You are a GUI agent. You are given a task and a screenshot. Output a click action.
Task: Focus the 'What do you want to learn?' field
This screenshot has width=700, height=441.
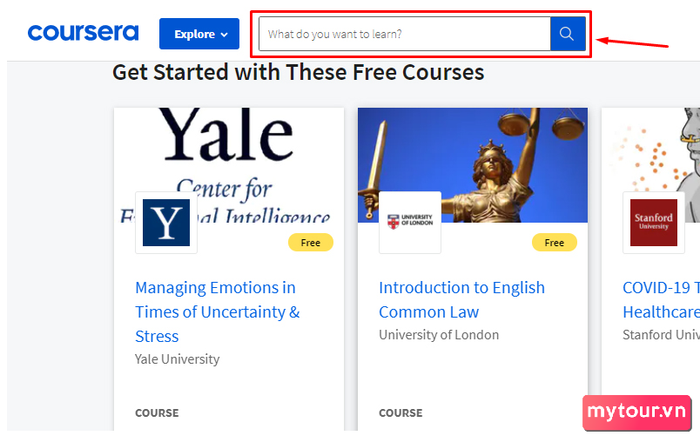click(x=404, y=34)
